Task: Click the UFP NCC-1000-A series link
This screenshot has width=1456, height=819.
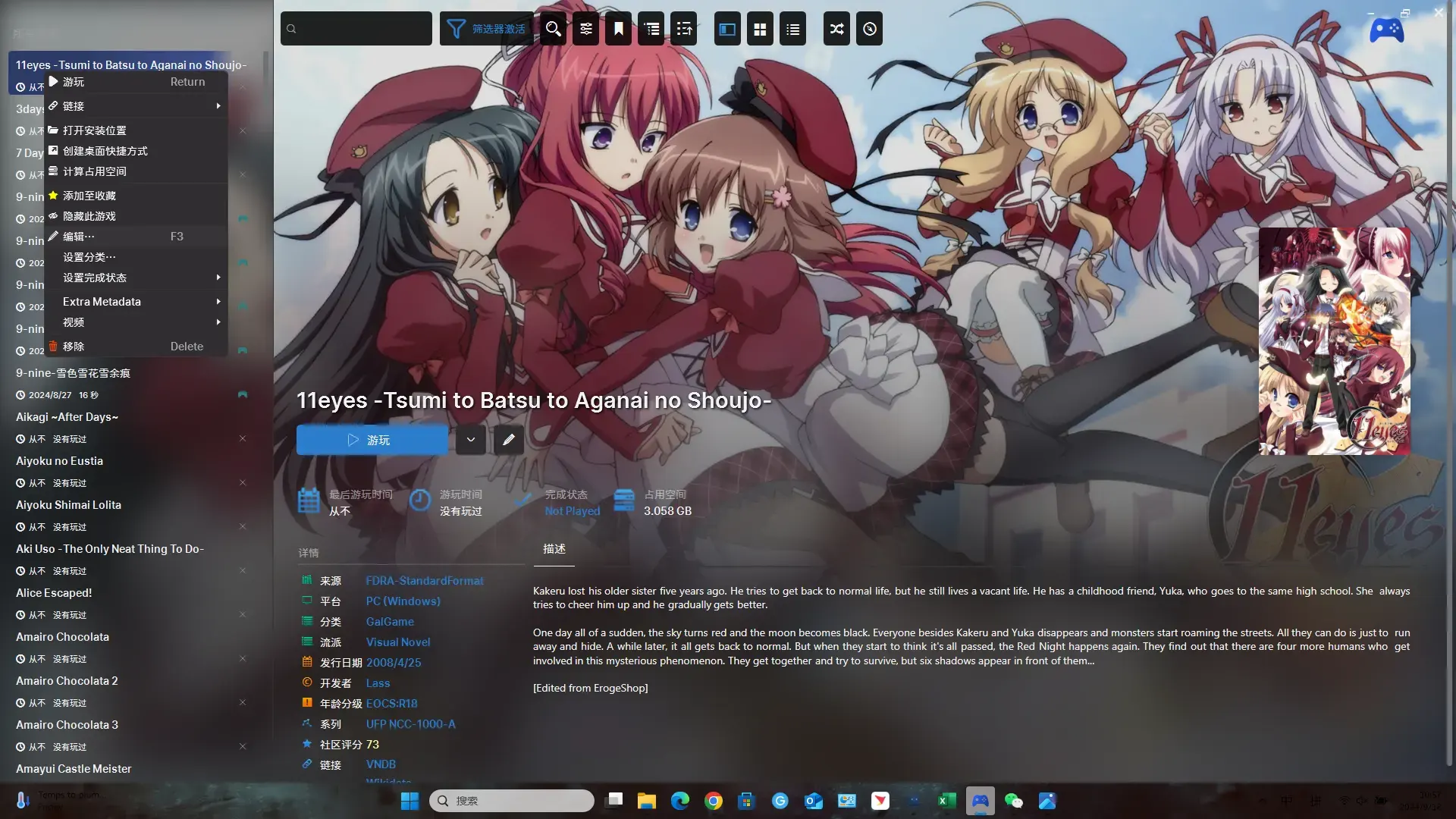Action: [x=411, y=724]
